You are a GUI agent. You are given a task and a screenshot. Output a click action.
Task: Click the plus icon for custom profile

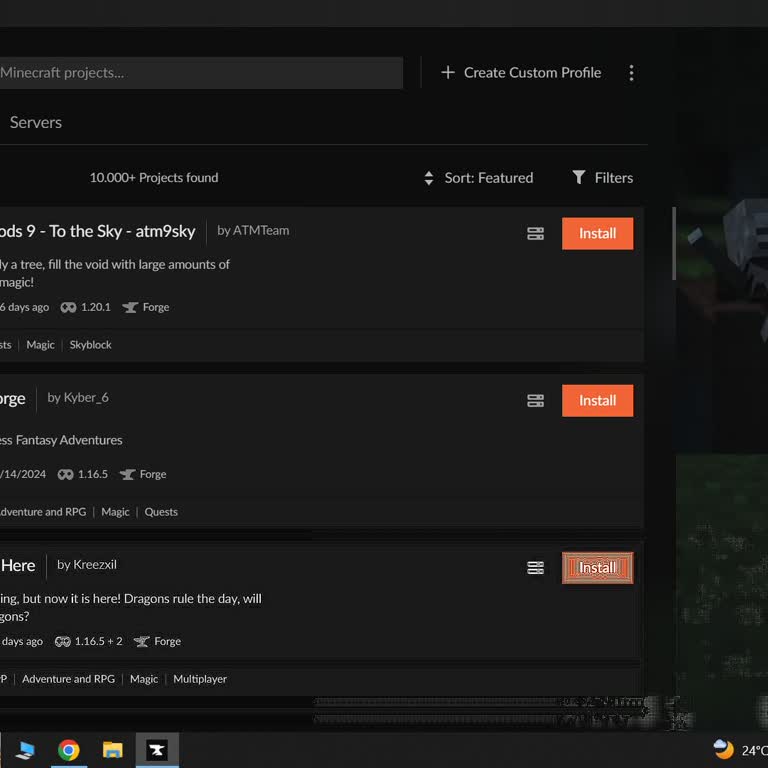click(x=448, y=72)
